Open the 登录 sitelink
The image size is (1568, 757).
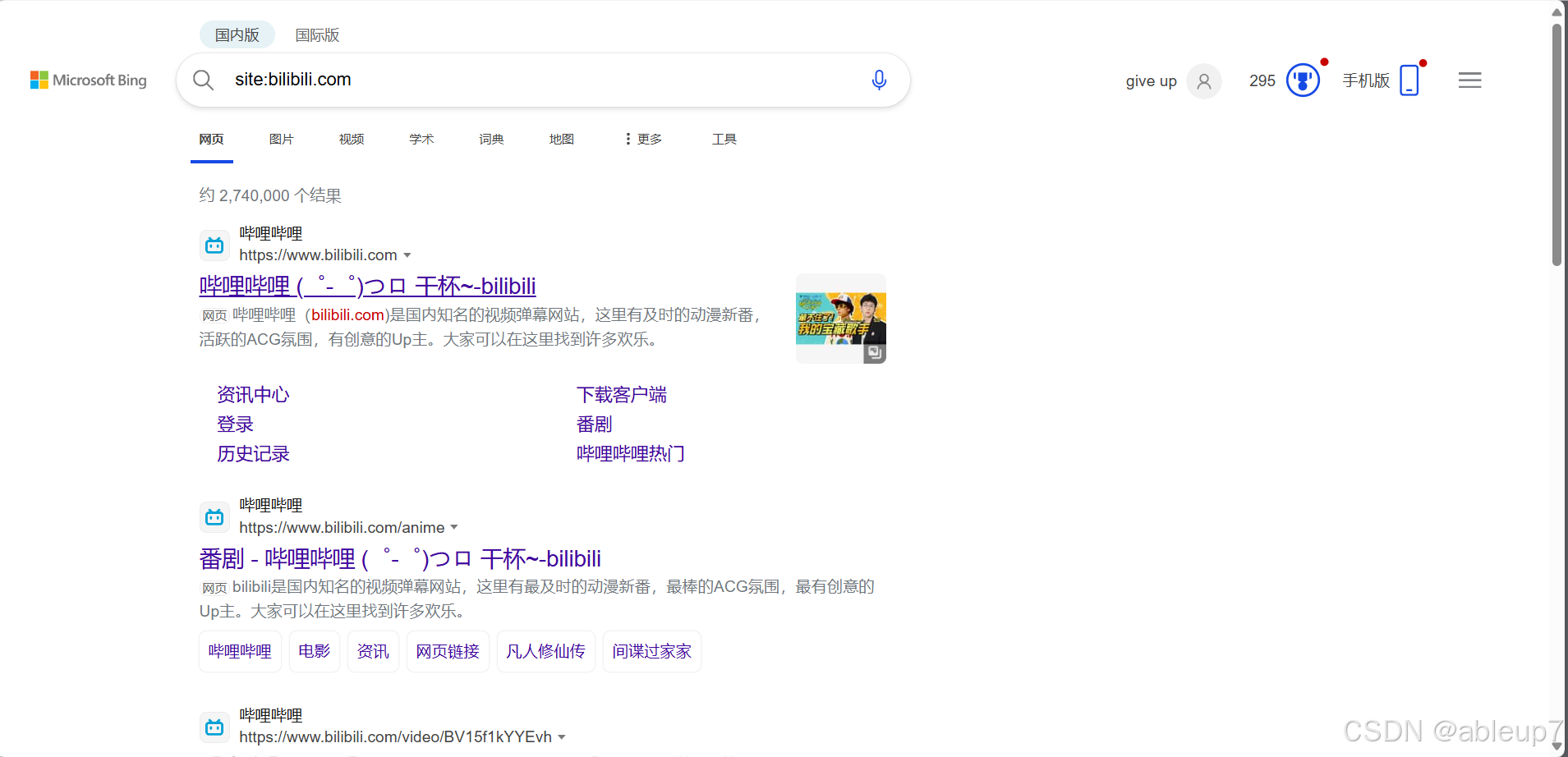point(235,424)
